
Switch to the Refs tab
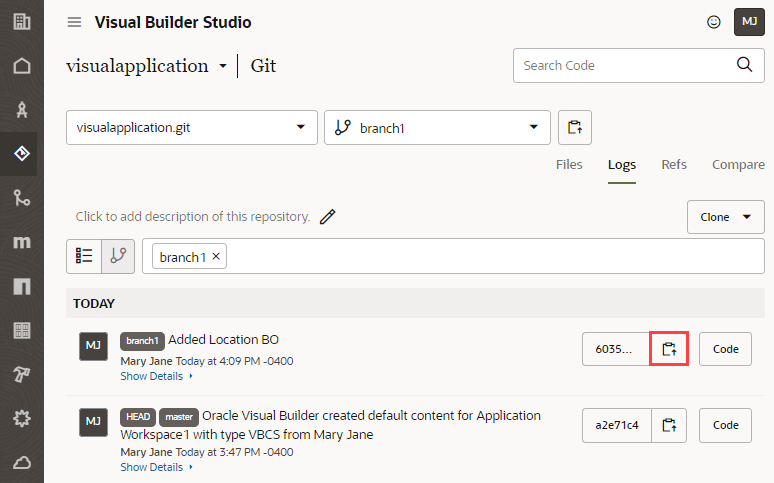[x=674, y=164]
